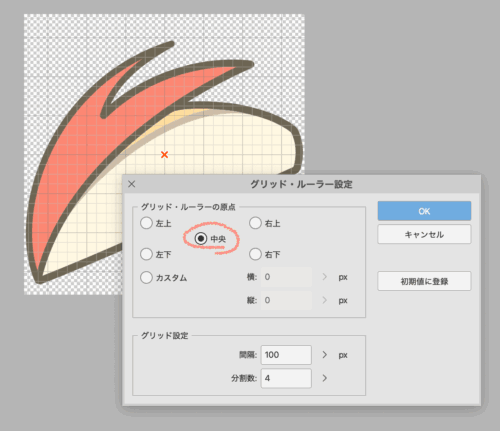Click the disabled 横 value field
Screen dimensions: 500x431
tap(286, 277)
